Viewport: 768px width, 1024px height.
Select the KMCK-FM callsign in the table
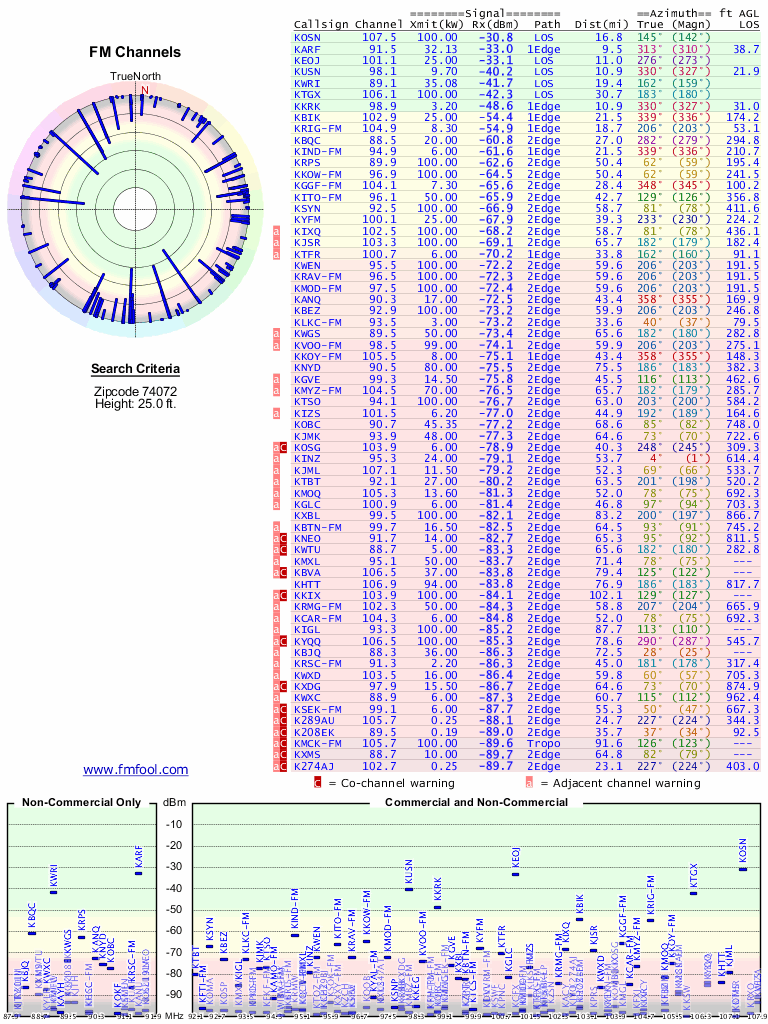click(317, 744)
